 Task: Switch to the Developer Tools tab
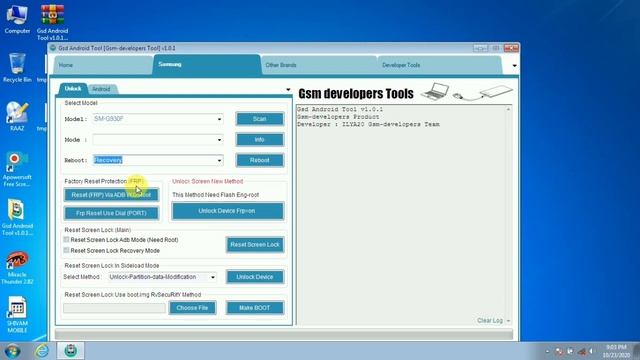(439, 65)
